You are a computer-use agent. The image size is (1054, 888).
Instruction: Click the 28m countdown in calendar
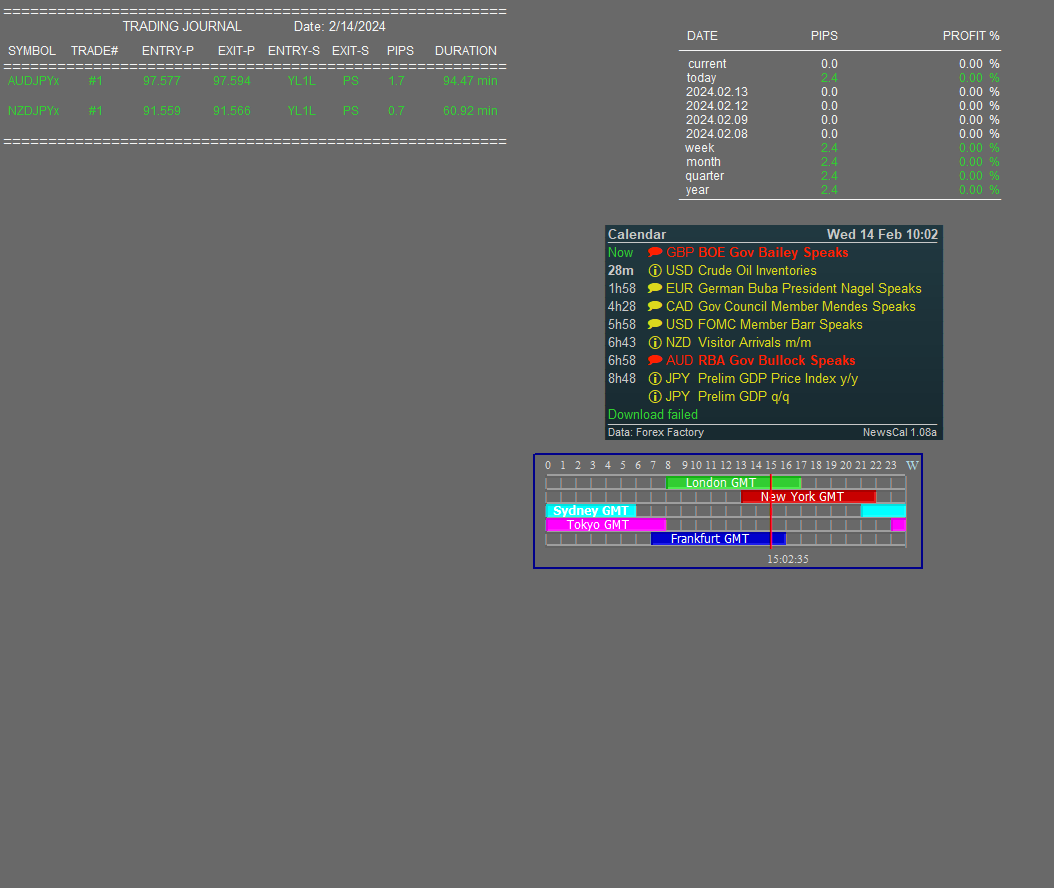(620, 271)
